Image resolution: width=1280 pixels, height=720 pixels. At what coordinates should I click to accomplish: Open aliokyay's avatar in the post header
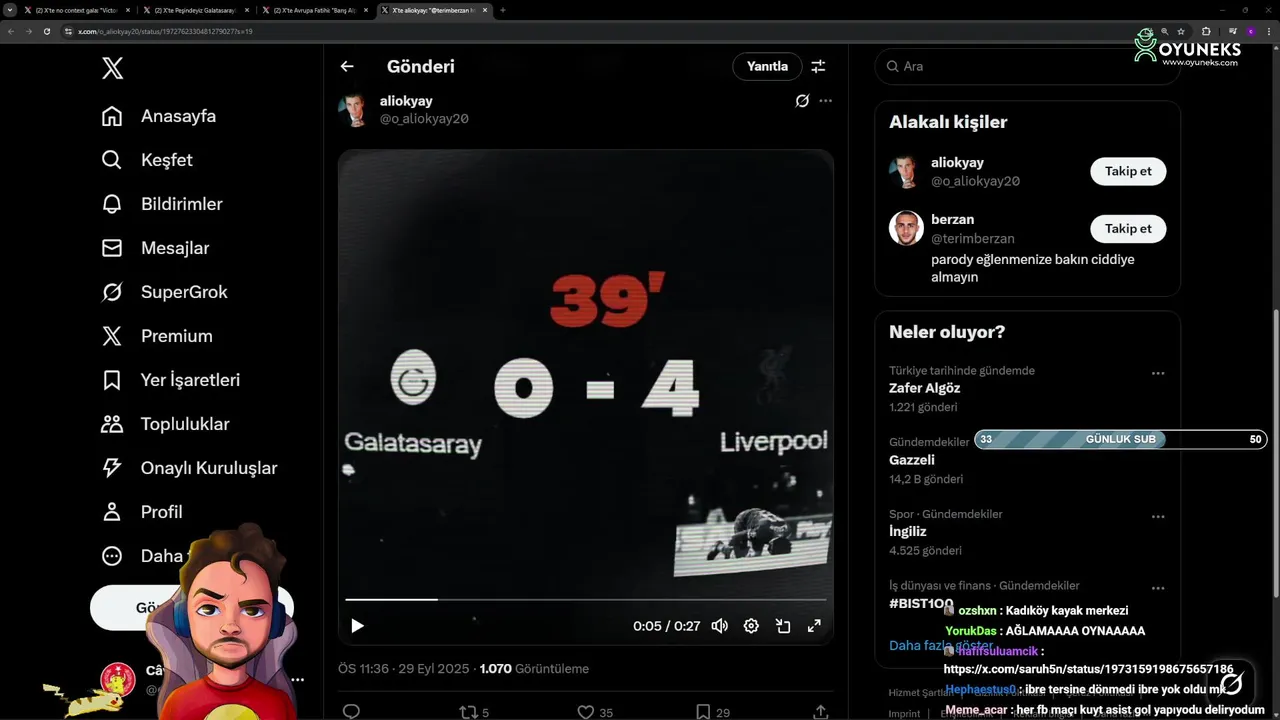pyautogui.click(x=354, y=110)
